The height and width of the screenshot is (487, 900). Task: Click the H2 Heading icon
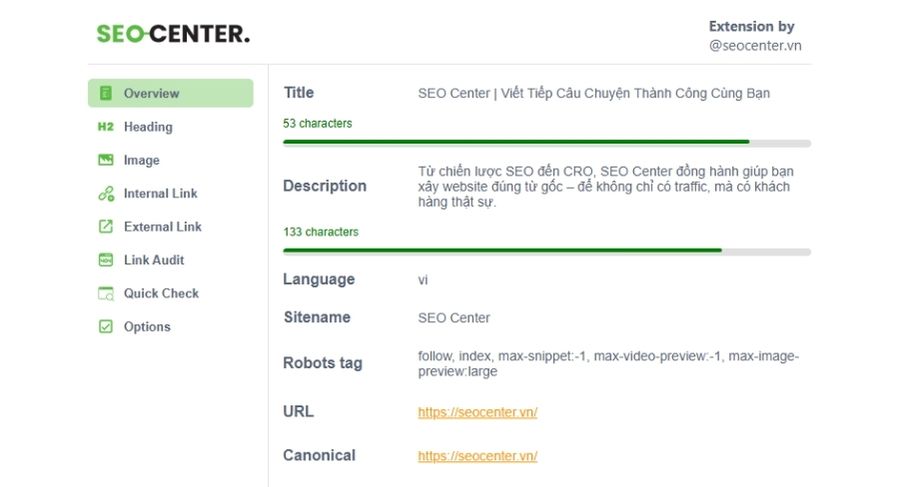point(106,127)
